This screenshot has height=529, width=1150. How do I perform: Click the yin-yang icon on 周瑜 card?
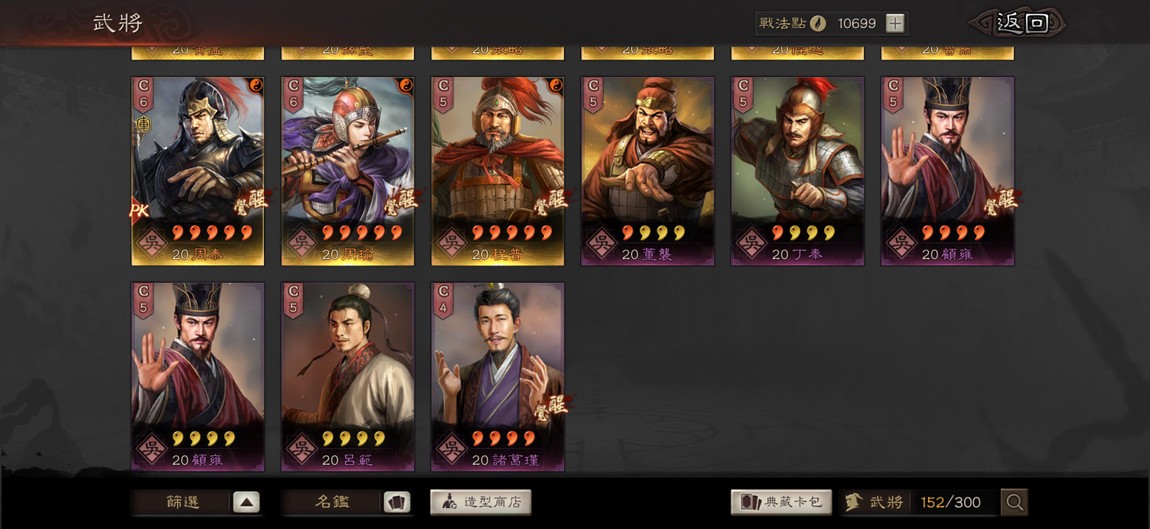[x=405, y=84]
